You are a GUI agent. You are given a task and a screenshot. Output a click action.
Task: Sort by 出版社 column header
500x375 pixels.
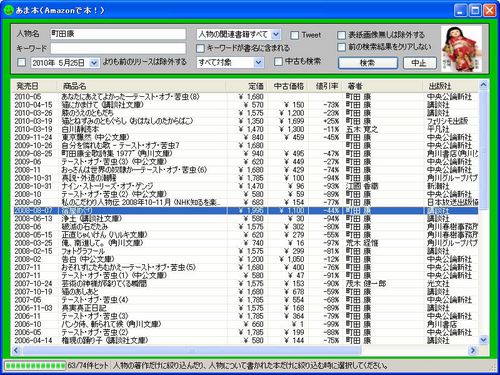[451, 86]
